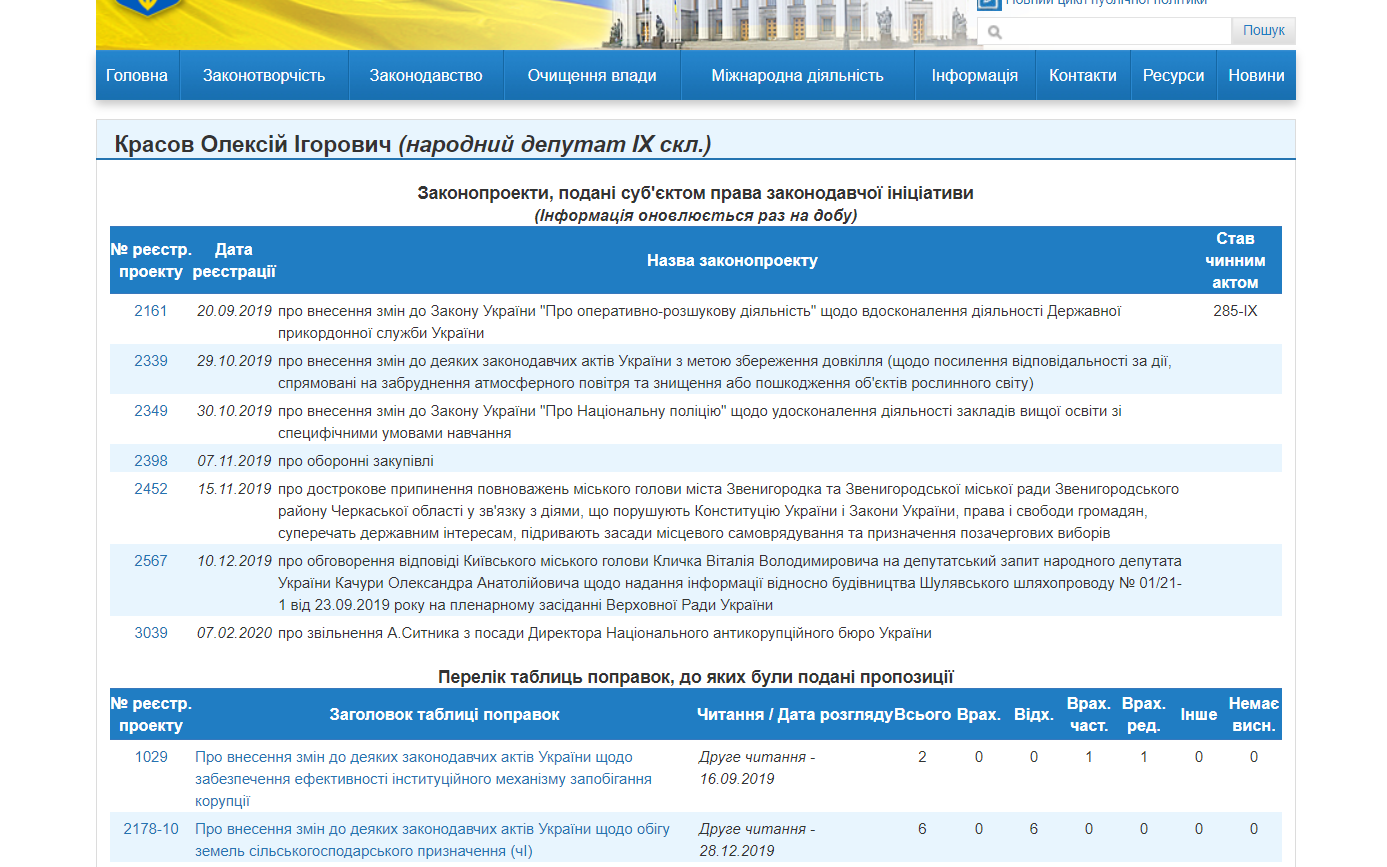This screenshot has height=867, width=1387.
Task: Click the search magnifier icon
Action: click(x=994, y=32)
